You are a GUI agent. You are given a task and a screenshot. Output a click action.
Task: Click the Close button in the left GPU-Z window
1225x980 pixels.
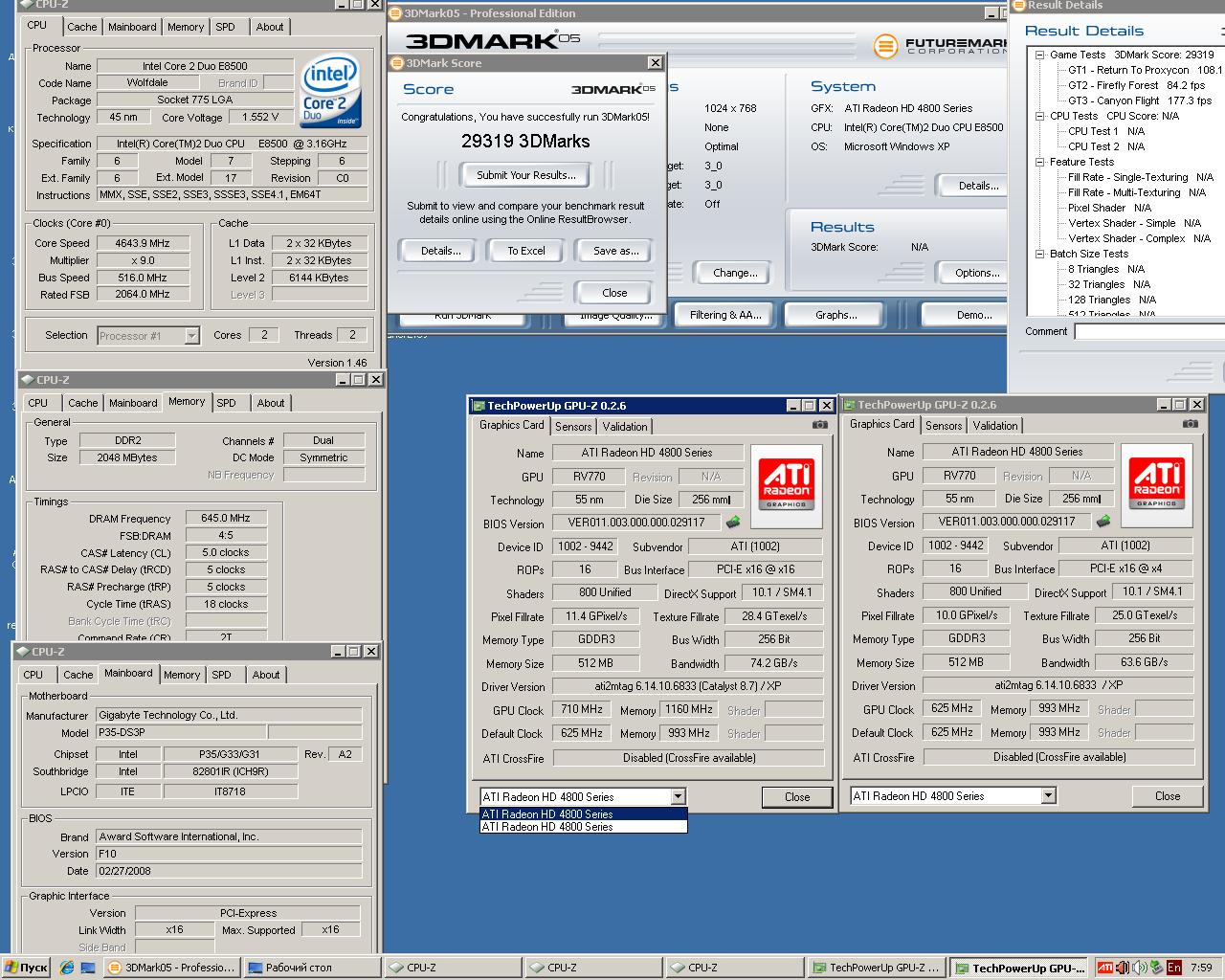pos(797,796)
